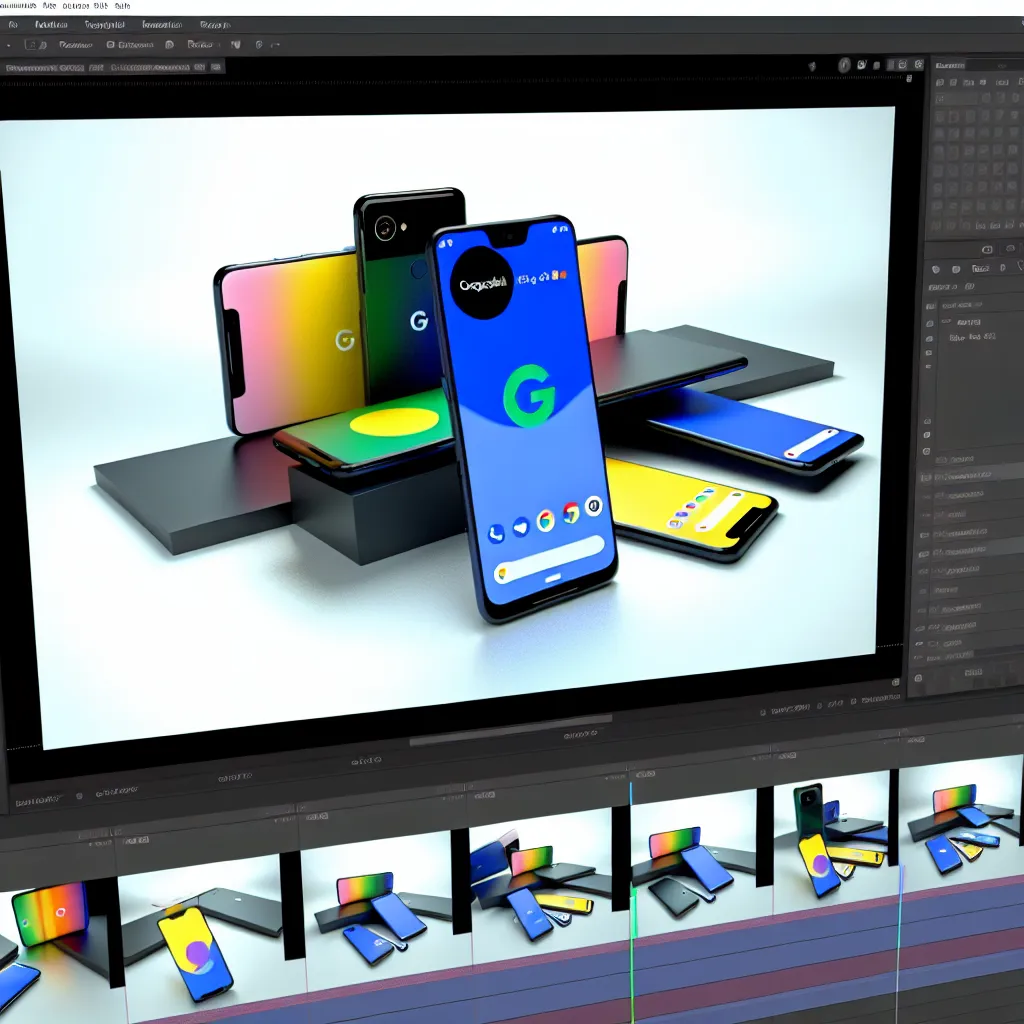Click the arrow icon at the toolbar row's right end

pyautogui.click(x=275, y=45)
